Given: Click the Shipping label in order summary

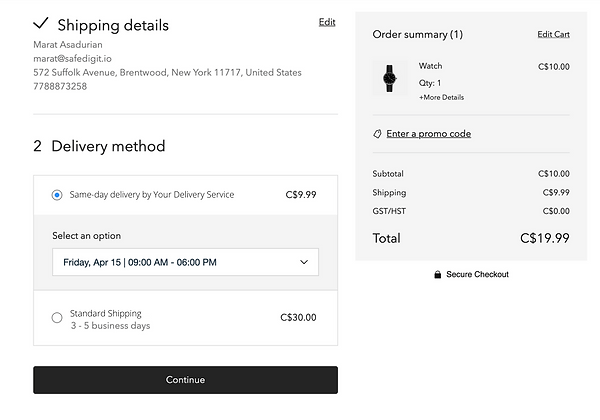Looking at the screenshot, I should [x=389, y=193].
